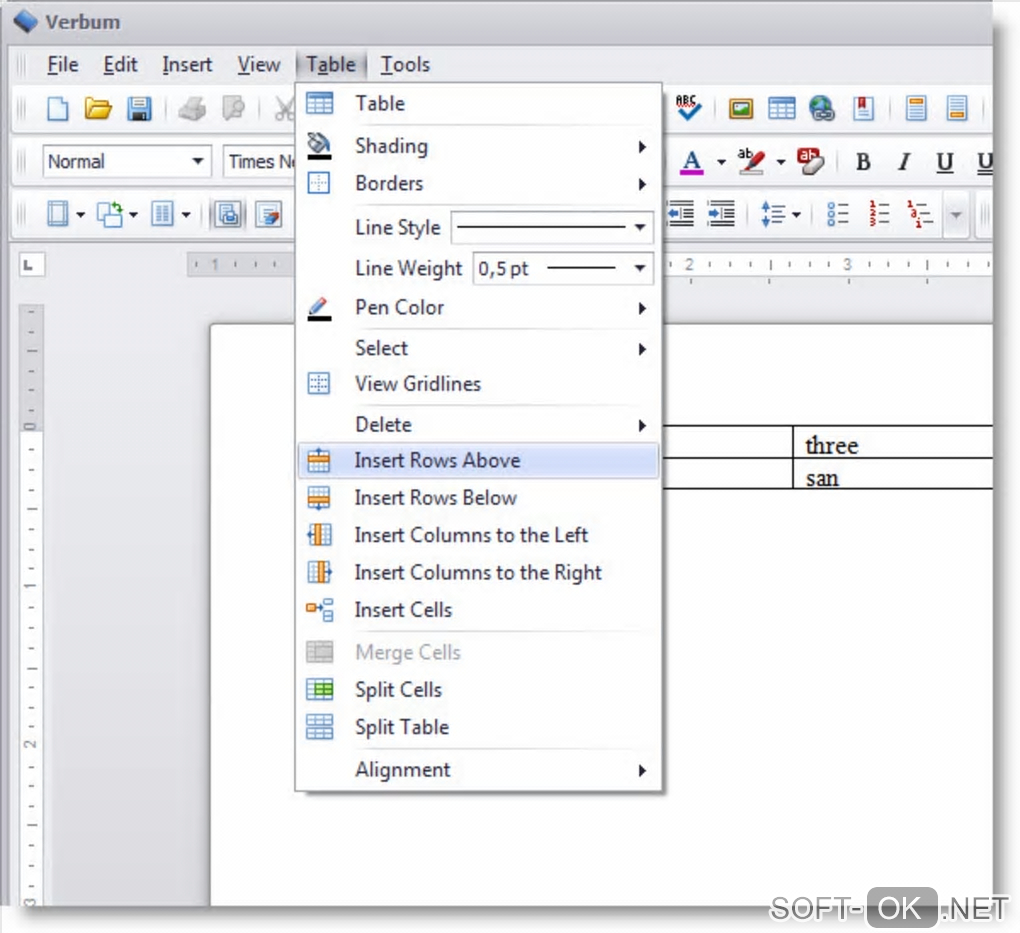
Task: Open the Delete submenu
Action: coord(478,425)
